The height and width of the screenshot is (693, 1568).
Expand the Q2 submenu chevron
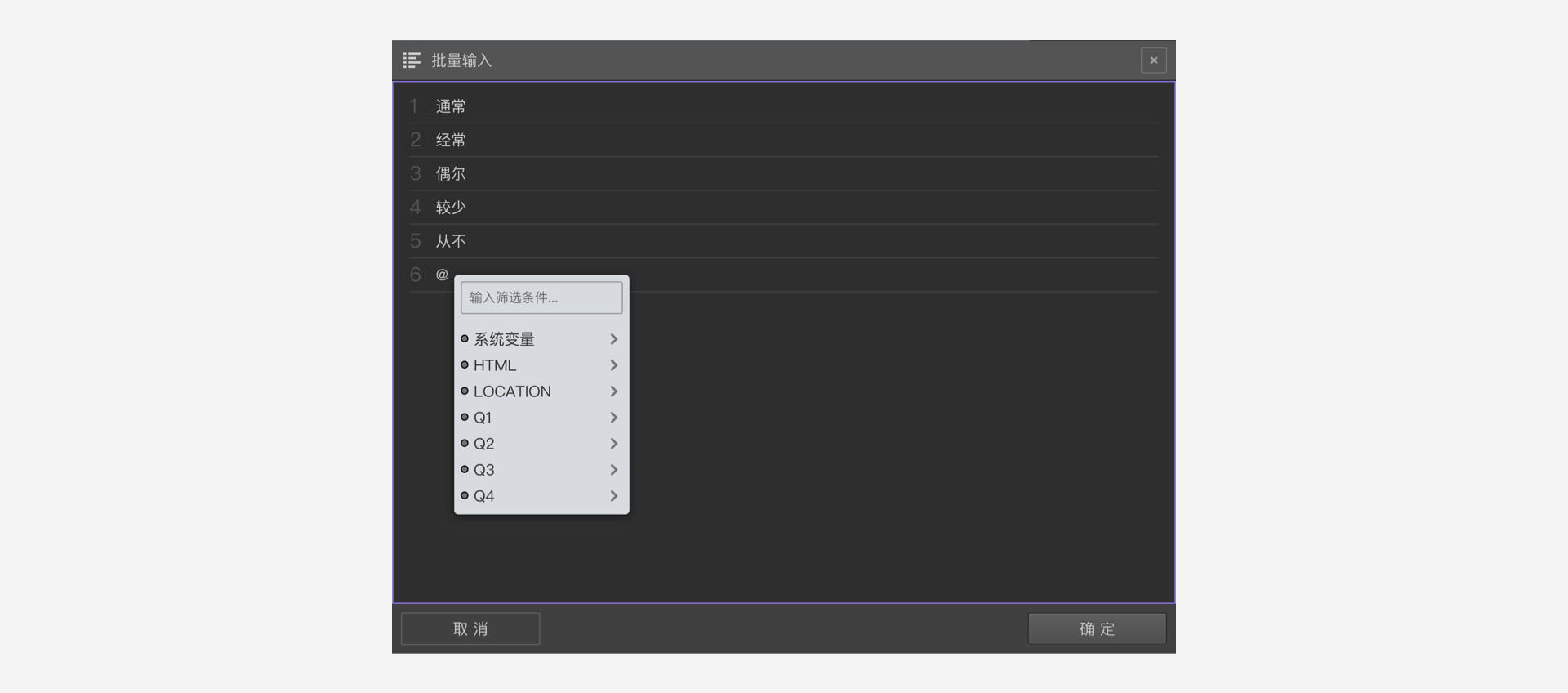pos(614,444)
